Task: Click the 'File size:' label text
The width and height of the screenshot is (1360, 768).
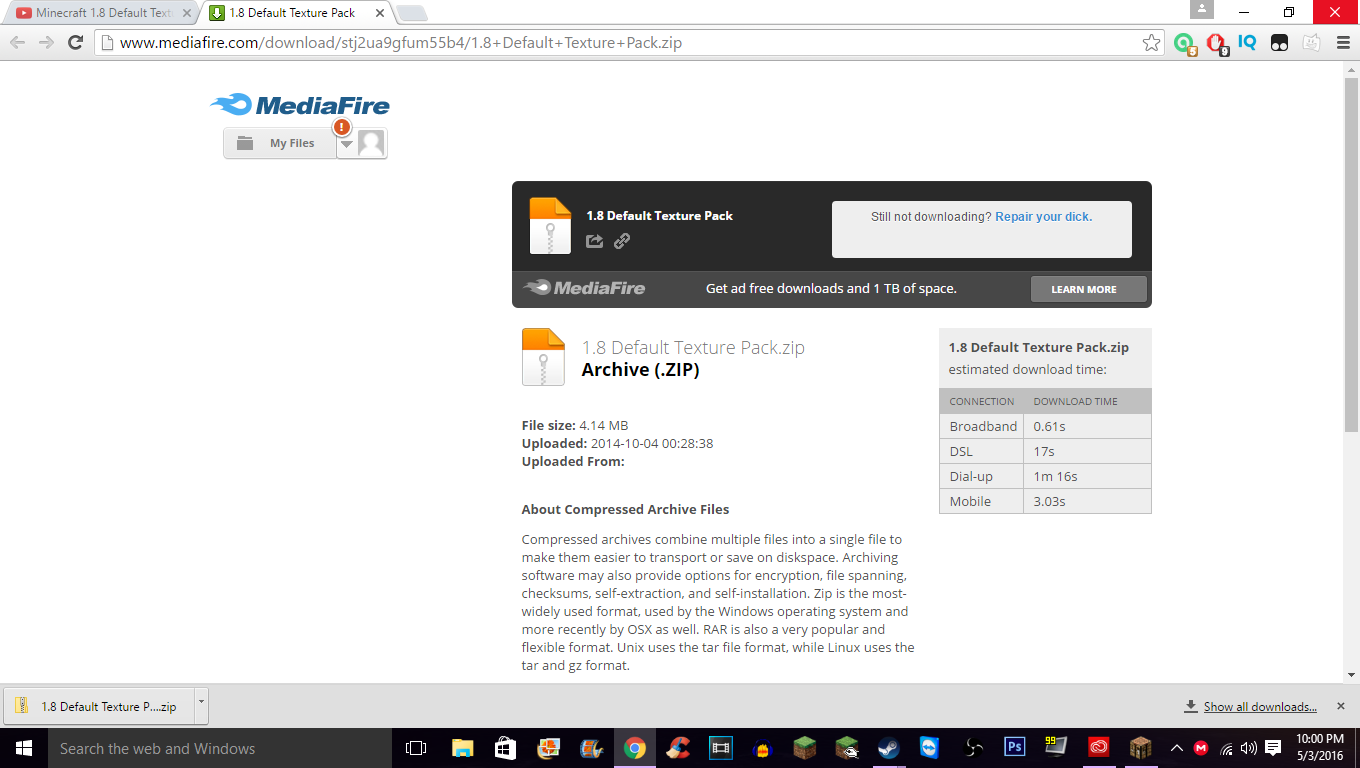Action: (x=549, y=425)
